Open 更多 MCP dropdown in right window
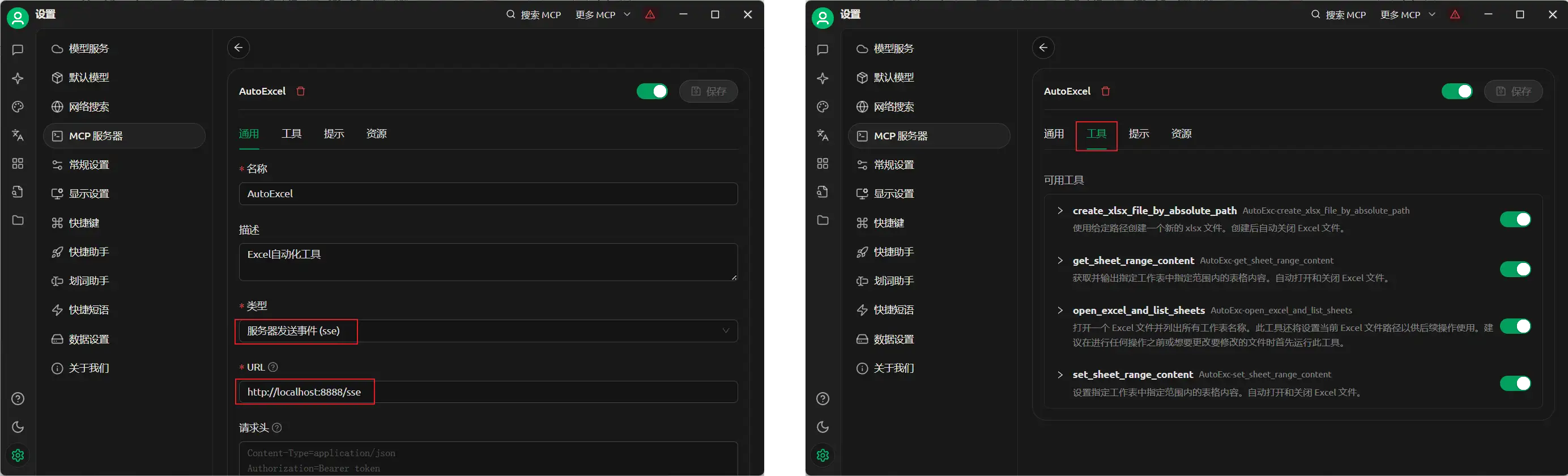The image size is (1568, 476). (x=1407, y=15)
